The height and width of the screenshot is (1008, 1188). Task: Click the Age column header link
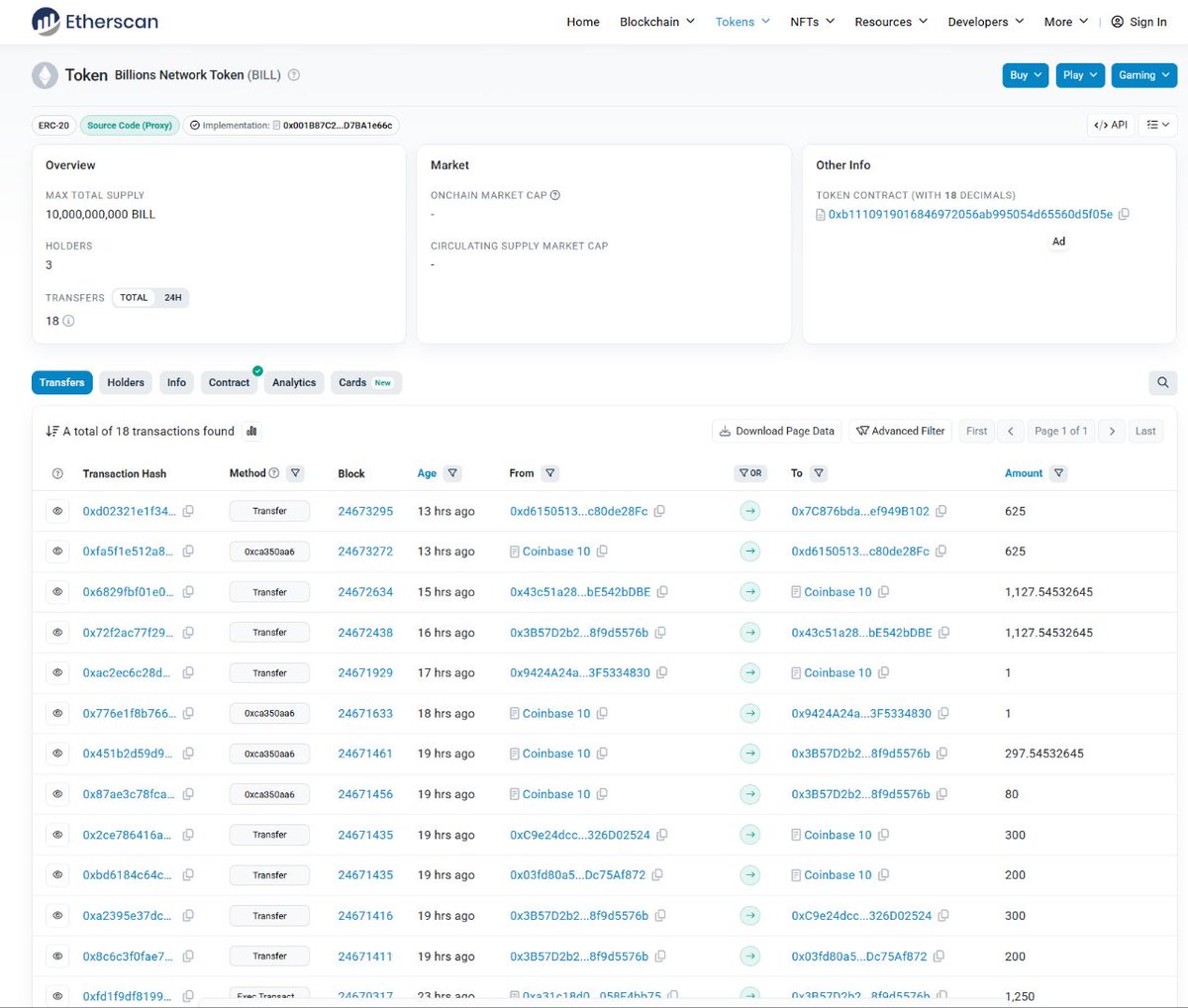tap(427, 473)
